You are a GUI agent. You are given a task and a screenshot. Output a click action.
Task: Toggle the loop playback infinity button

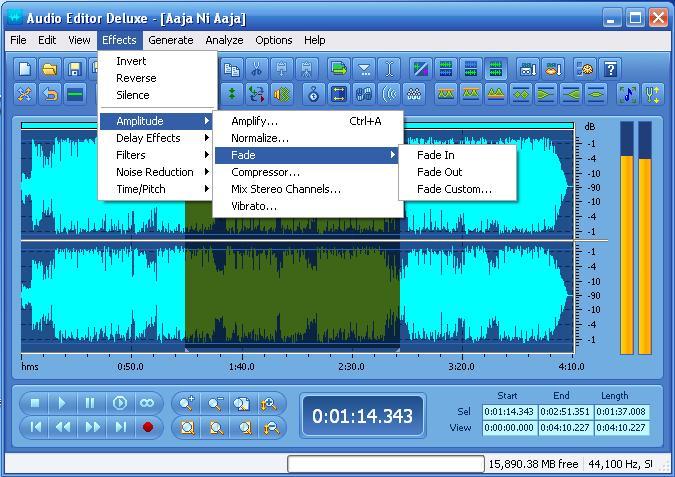coord(147,403)
